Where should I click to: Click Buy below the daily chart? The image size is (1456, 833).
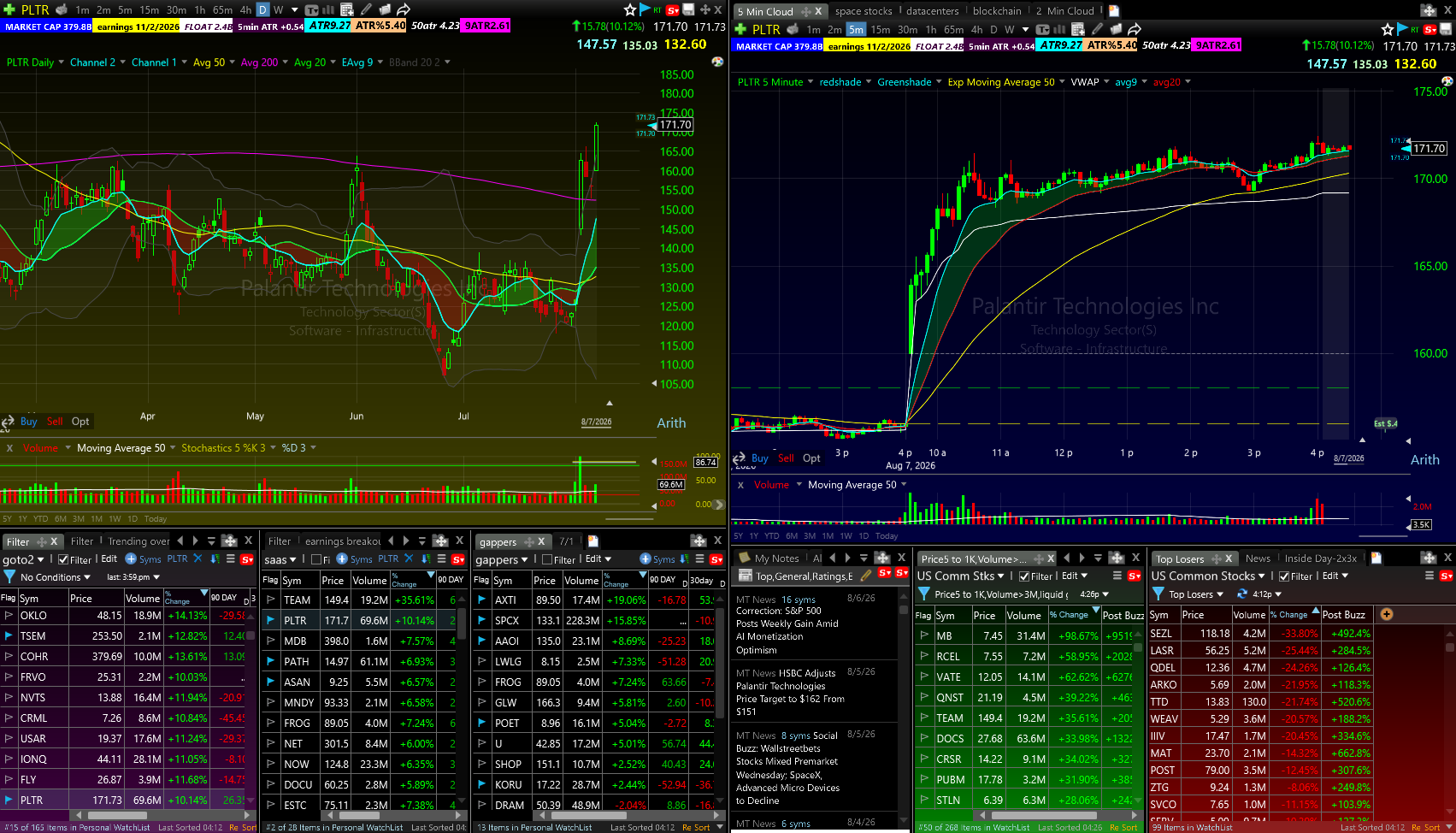pyautogui.click(x=28, y=421)
